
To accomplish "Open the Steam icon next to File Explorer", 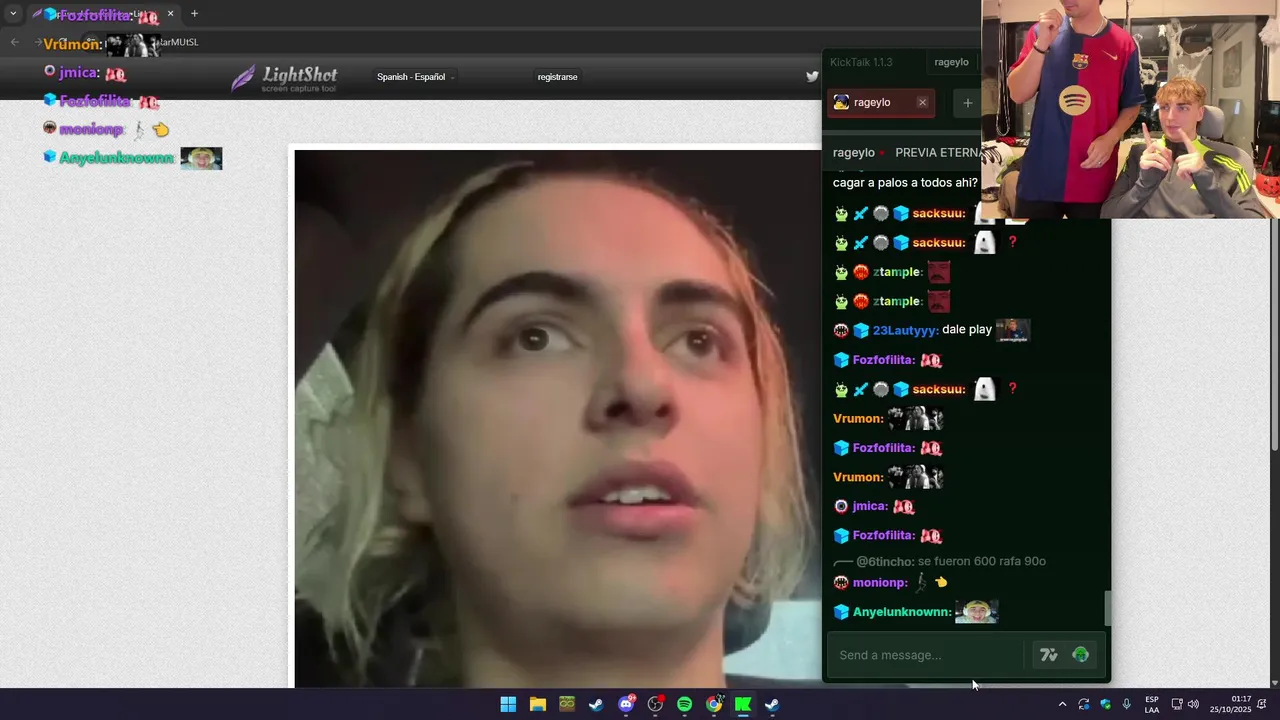I will [x=596, y=704].
